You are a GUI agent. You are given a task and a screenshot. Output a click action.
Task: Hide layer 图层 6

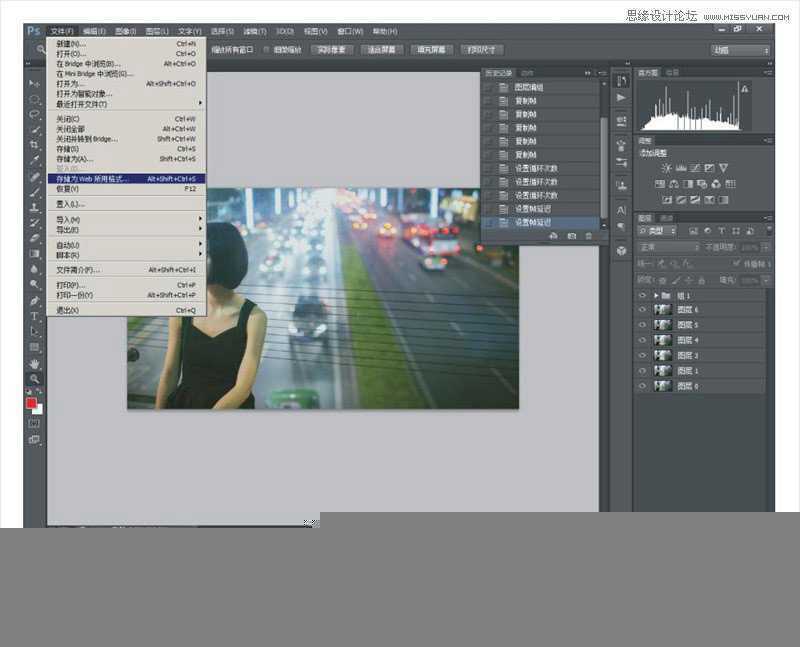click(642, 309)
